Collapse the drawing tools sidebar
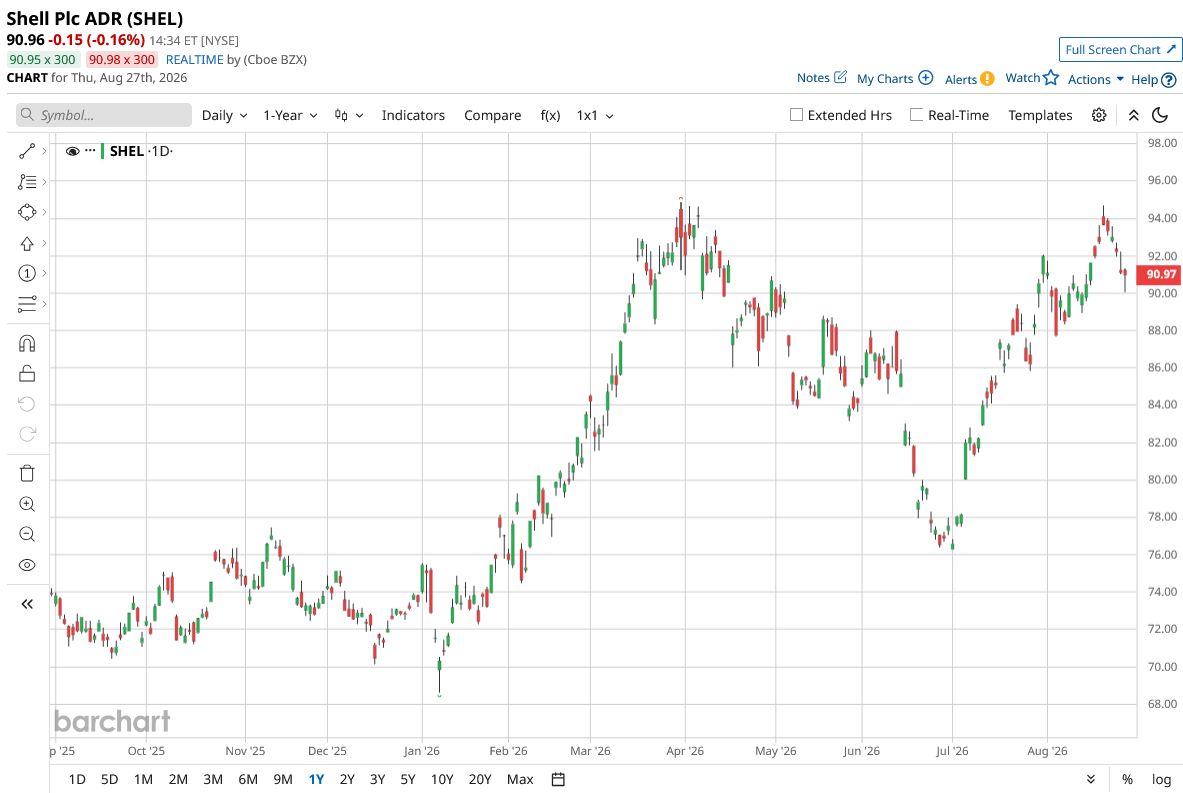The width and height of the screenshot is (1183, 793). point(27,604)
